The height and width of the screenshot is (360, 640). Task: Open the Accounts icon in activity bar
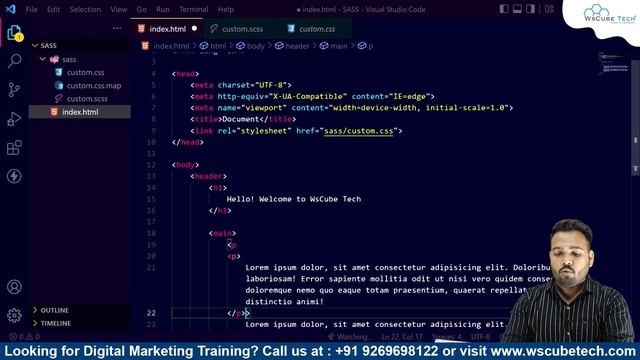pos(14,287)
